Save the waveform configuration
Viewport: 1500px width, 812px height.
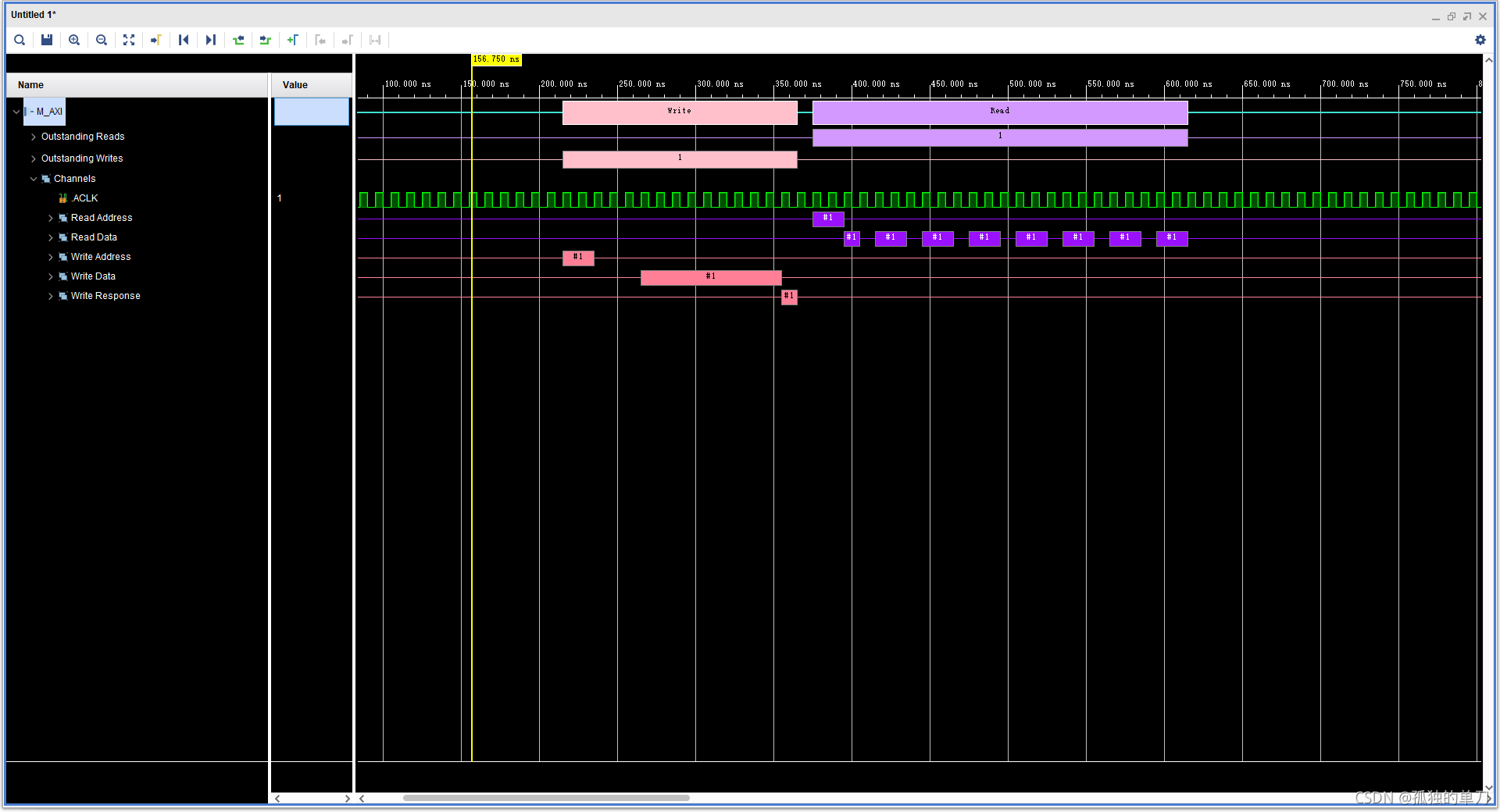pyautogui.click(x=46, y=40)
